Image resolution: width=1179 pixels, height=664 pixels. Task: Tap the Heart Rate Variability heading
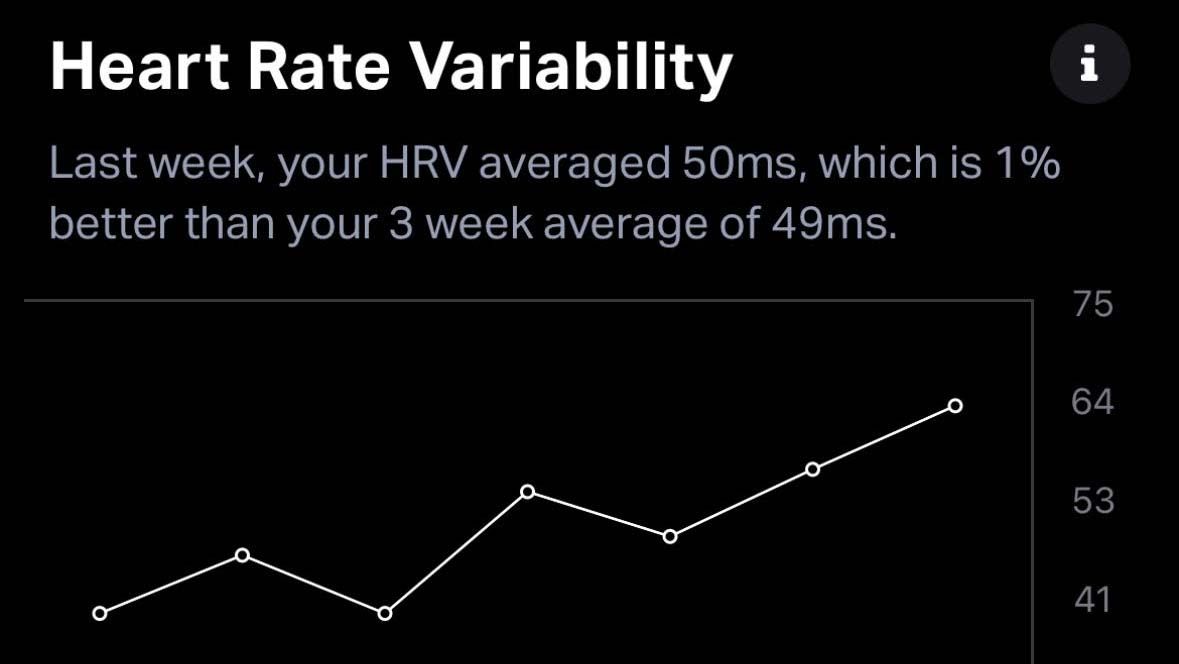(x=391, y=66)
